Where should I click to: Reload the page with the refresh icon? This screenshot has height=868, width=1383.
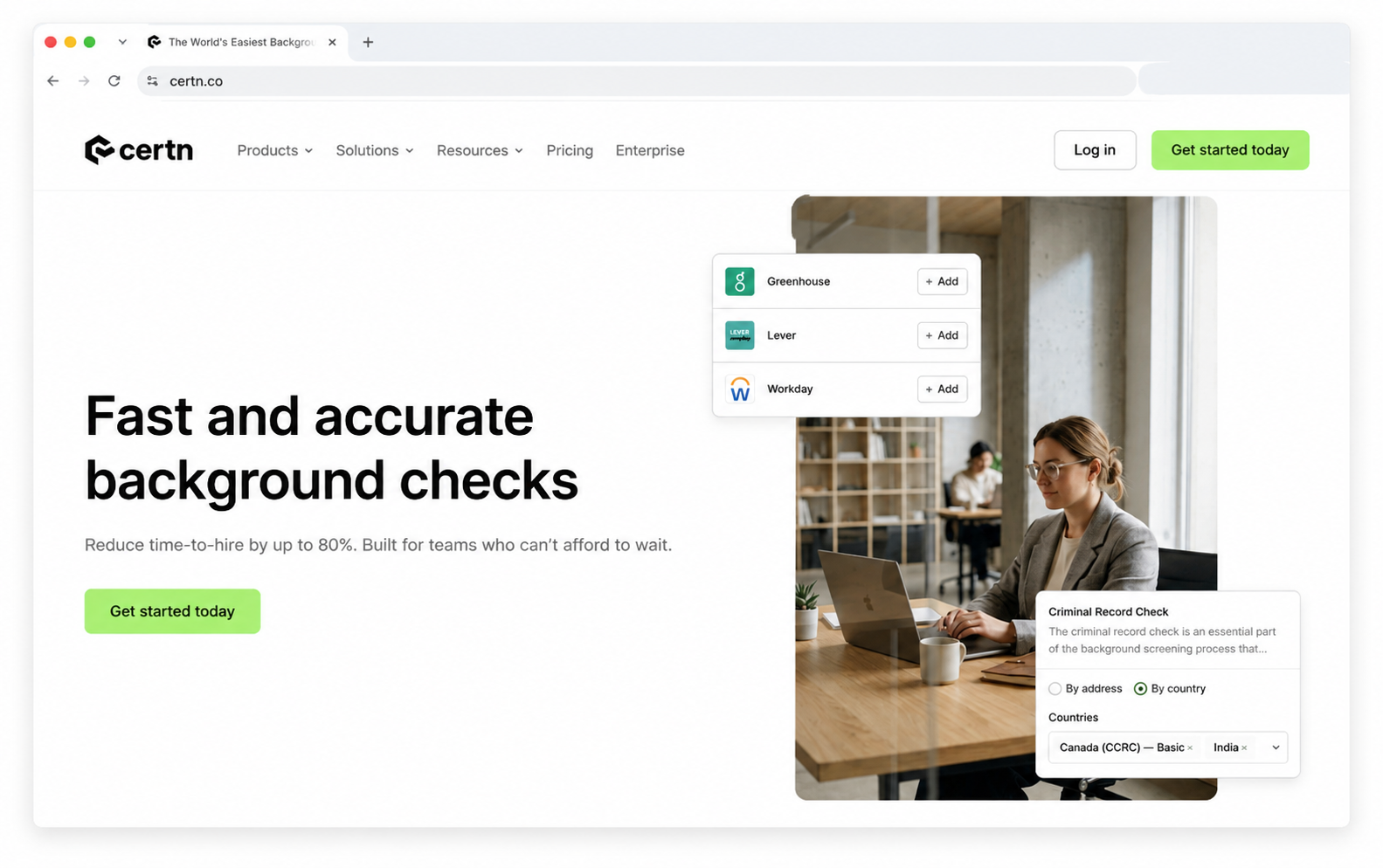(114, 81)
